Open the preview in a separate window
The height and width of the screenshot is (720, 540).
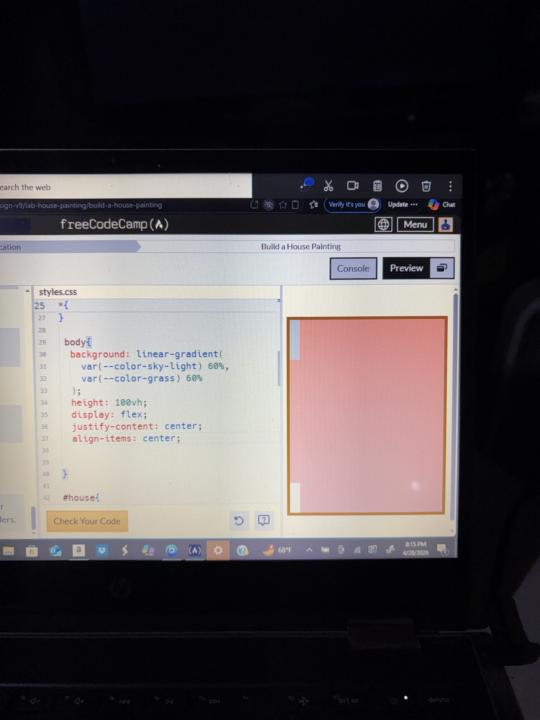(x=442, y=268)
